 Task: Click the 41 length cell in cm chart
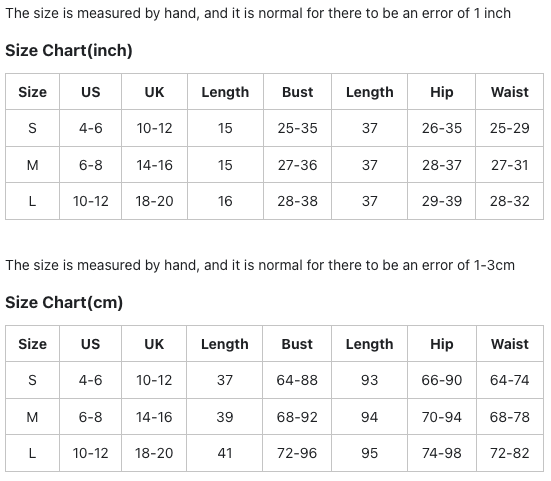[225, 453]
